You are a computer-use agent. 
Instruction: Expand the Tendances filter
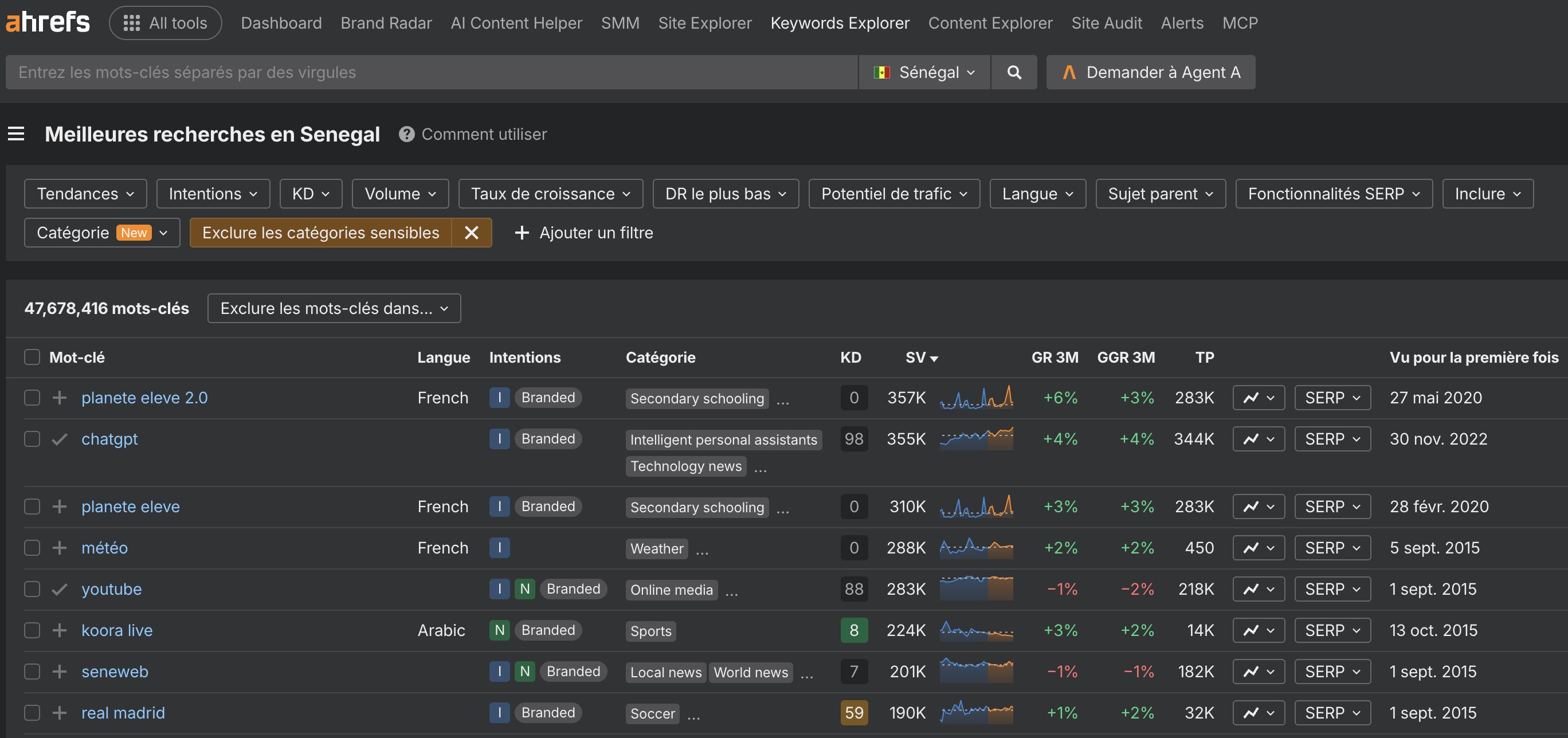coord(86,194)
